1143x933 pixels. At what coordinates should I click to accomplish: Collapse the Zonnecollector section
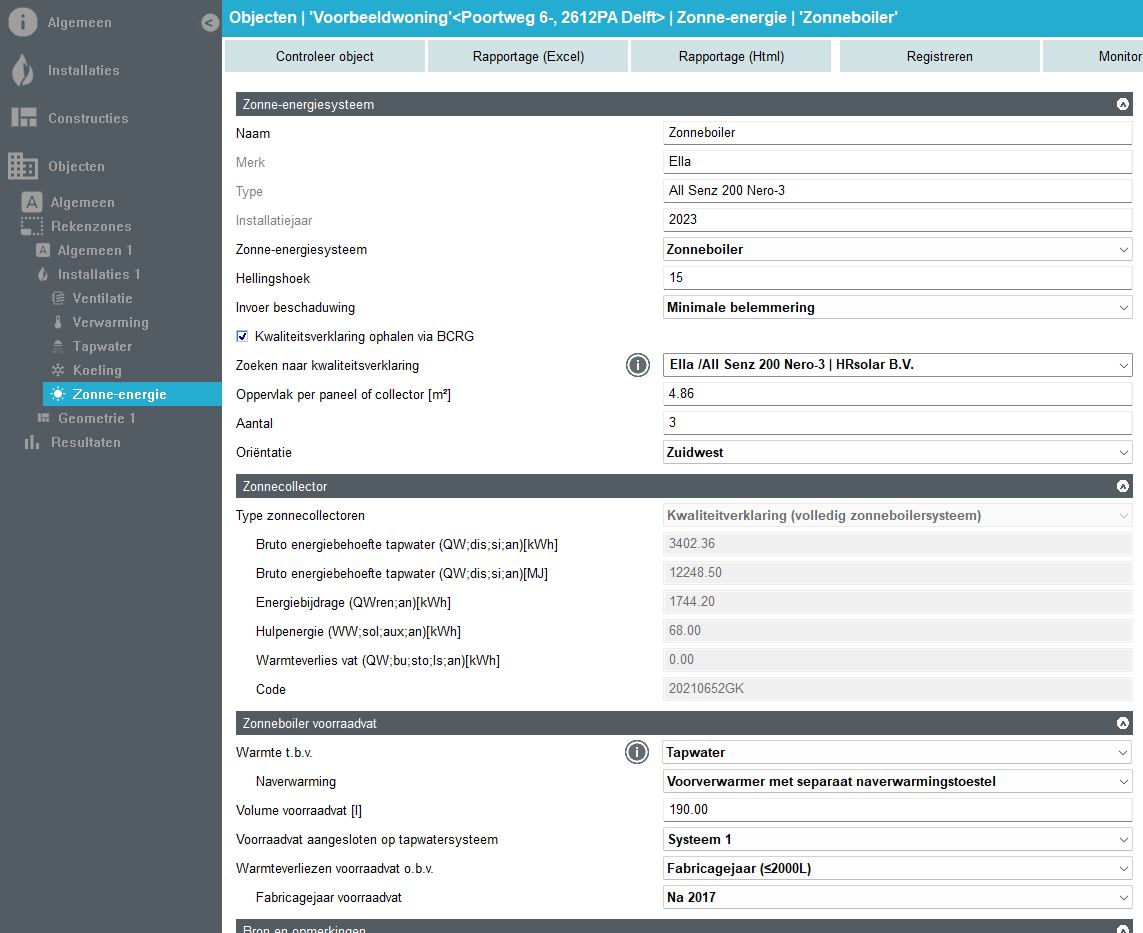1123,486
